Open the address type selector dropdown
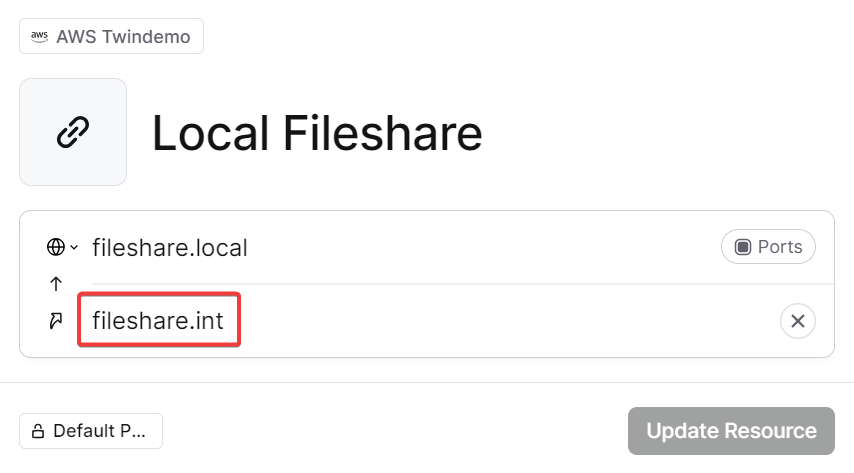 click(x=63, y=247)
